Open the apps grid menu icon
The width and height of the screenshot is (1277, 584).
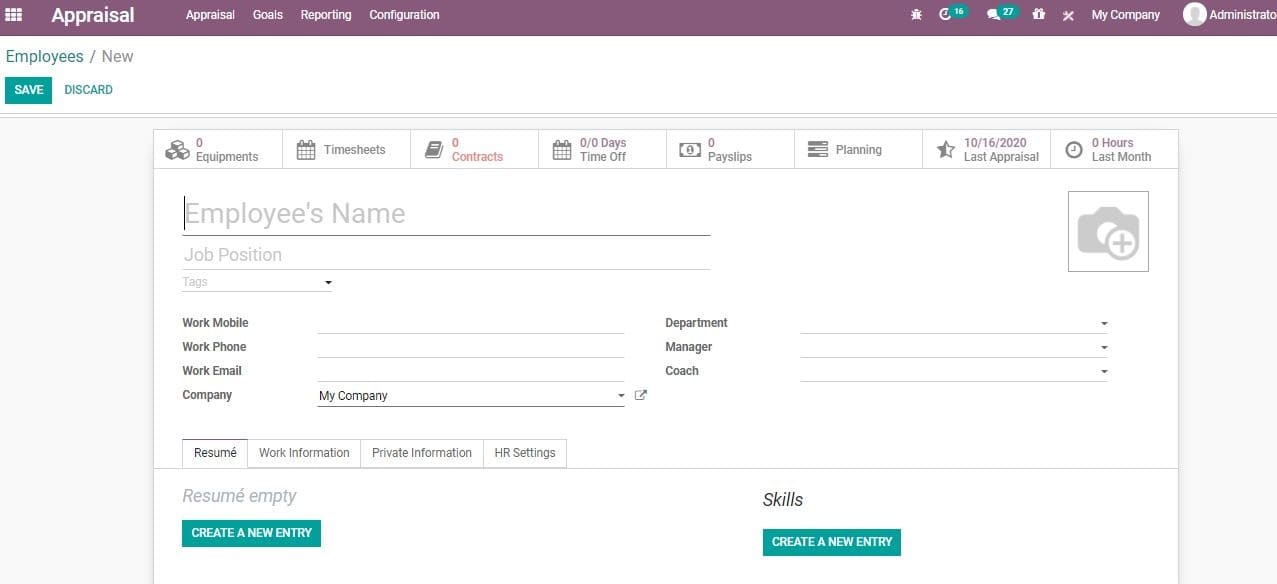click(x=14, y=15)
